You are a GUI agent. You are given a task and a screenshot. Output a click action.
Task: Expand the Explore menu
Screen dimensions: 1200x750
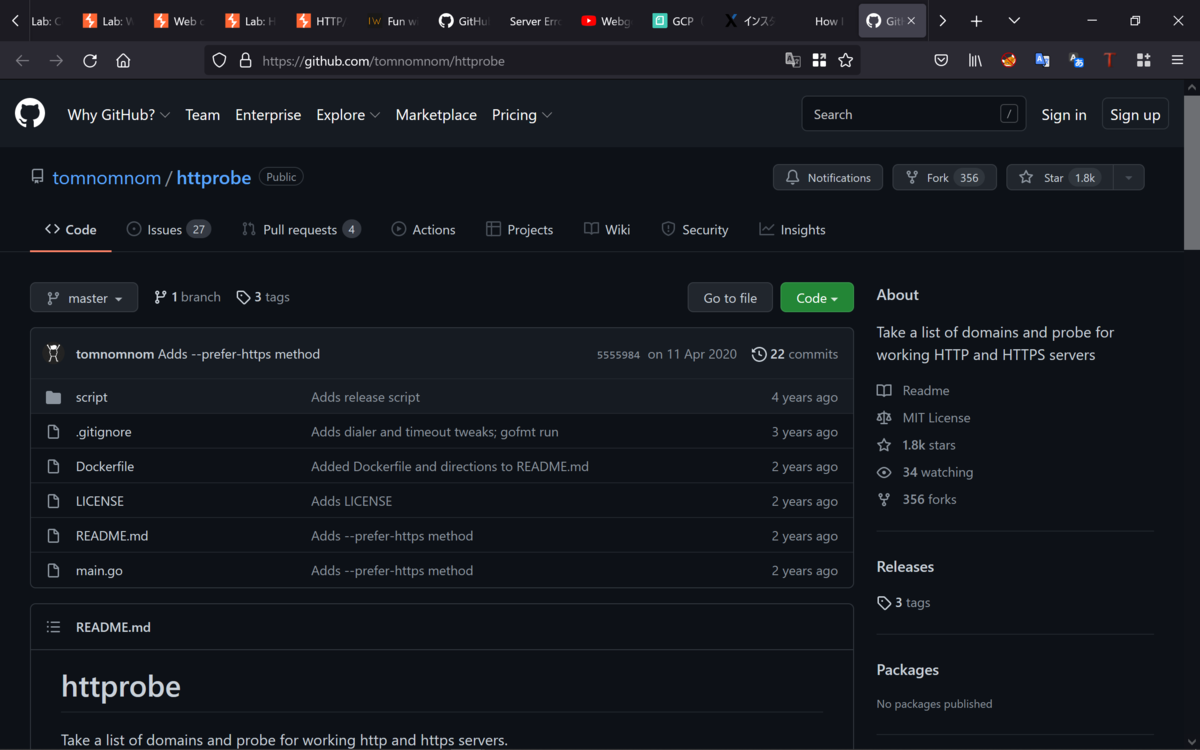click(x=348, y=115)
